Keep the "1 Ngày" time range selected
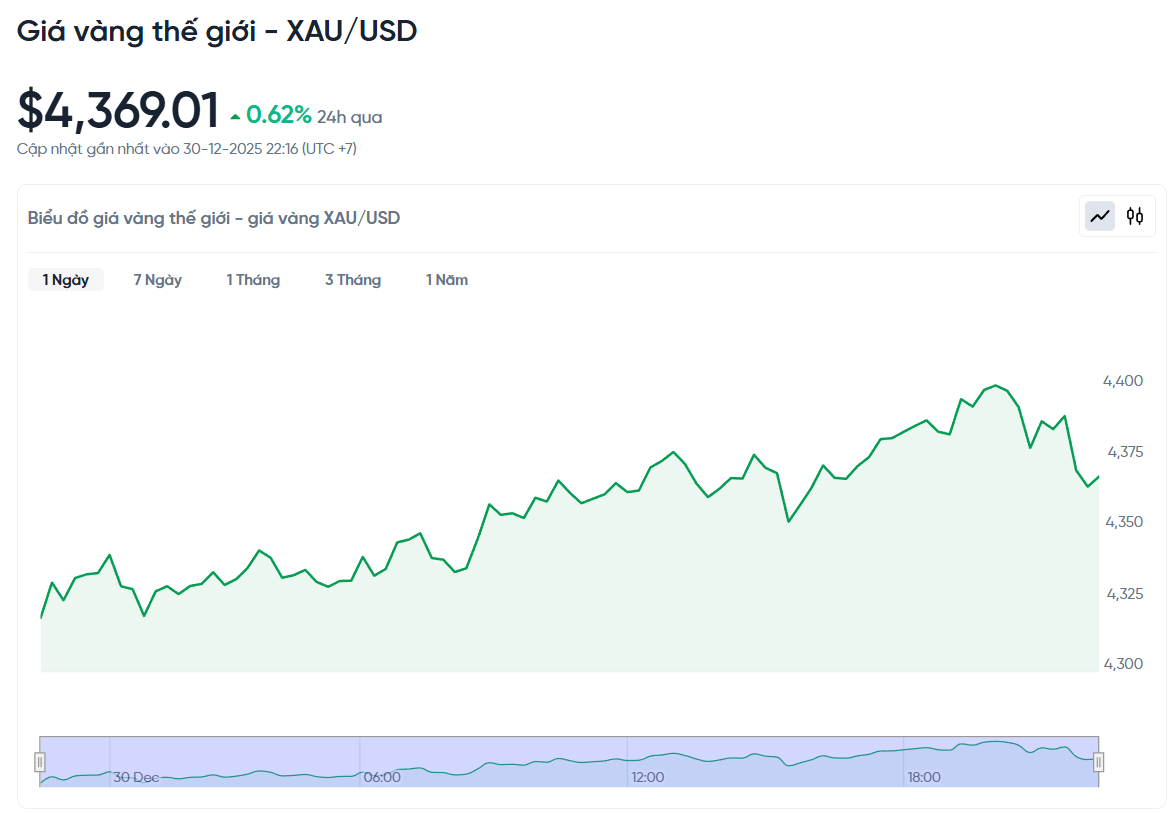The image size is (1168, 814). [x=66, y=280]
